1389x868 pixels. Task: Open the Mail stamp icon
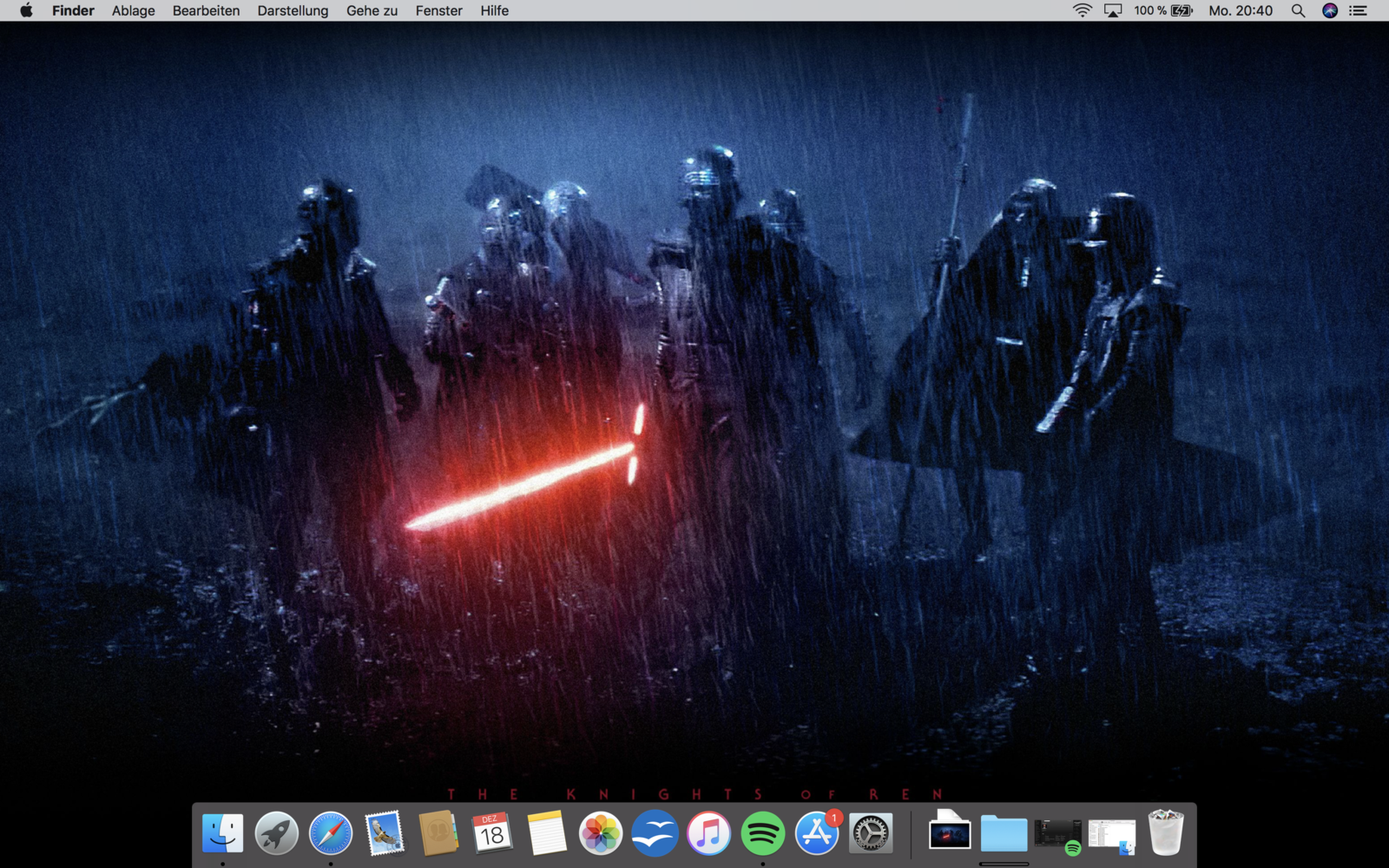tap(385, 833)
